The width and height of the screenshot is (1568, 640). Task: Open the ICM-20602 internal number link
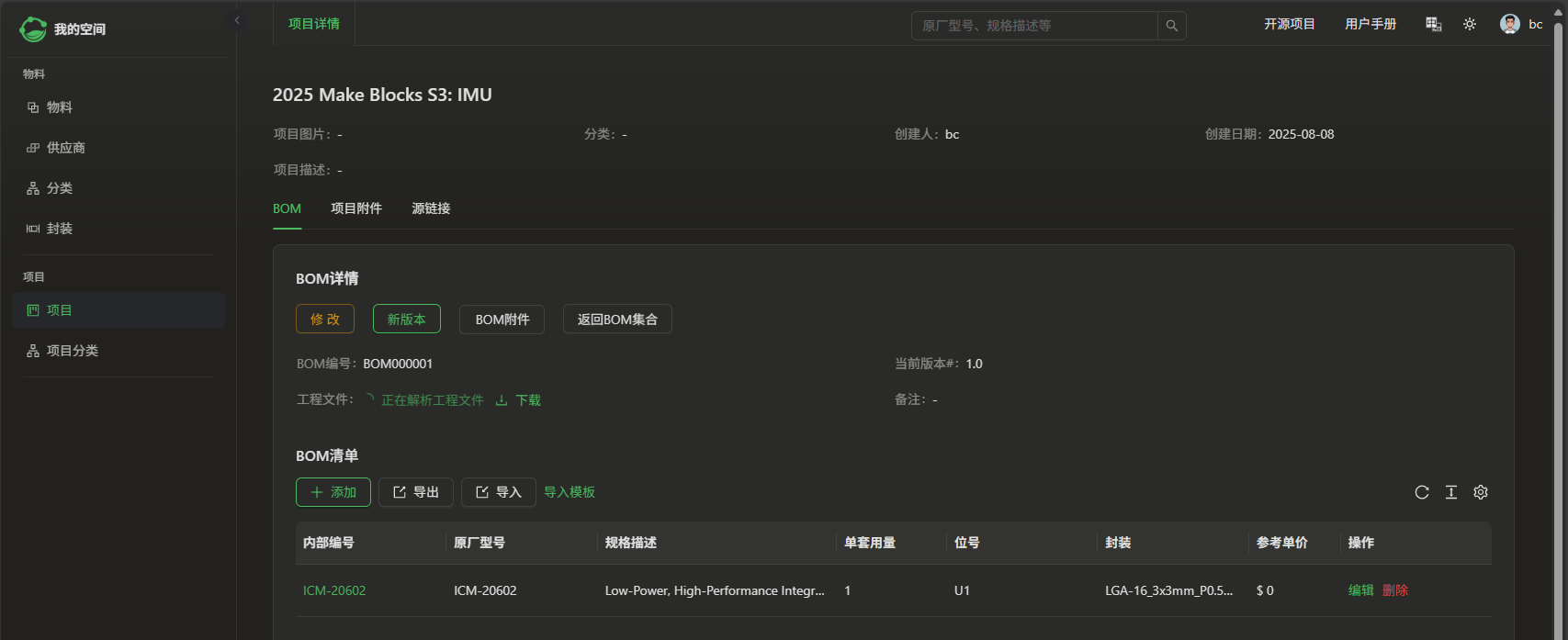coord(334,590)
